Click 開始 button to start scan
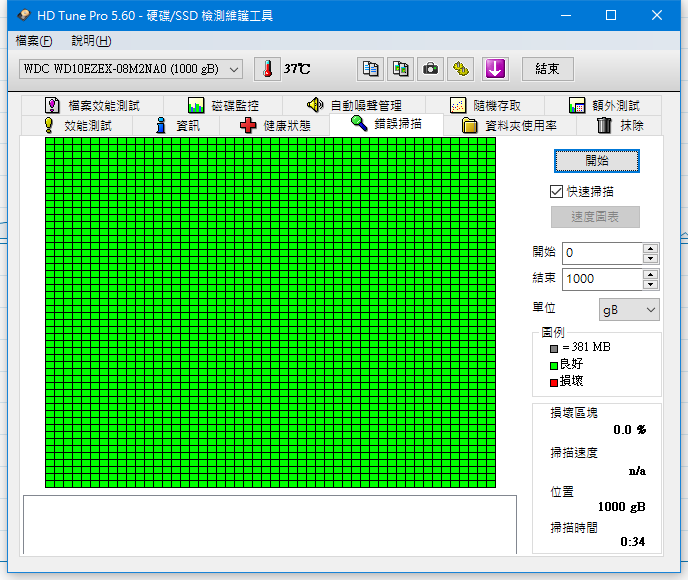688x580 pixels. click(x=597, y=161)
